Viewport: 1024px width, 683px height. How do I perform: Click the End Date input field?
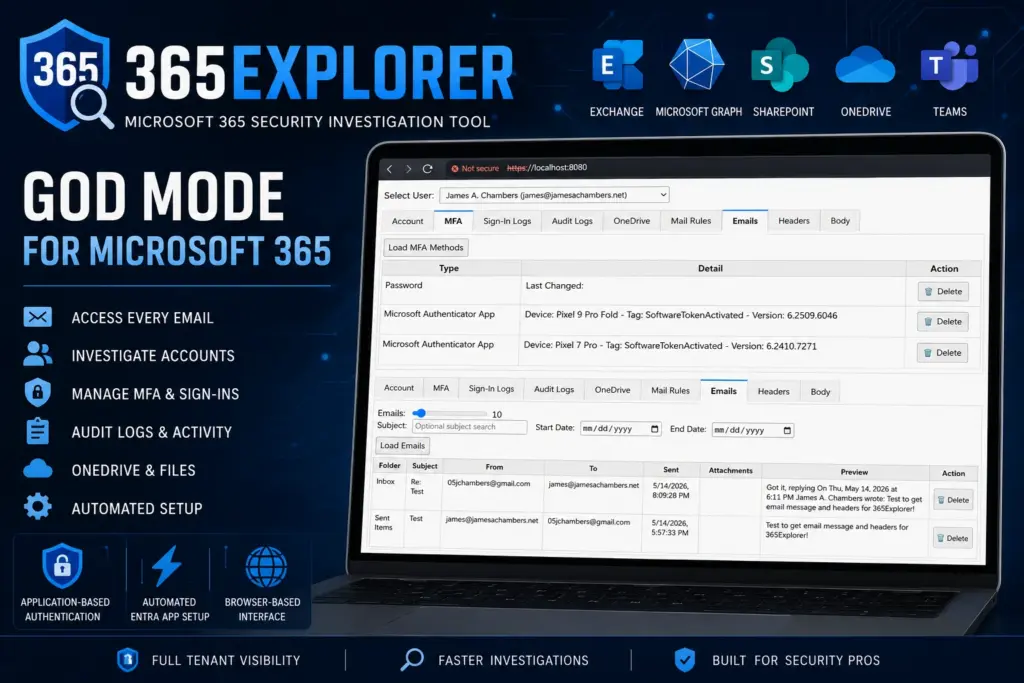(752, 430)
